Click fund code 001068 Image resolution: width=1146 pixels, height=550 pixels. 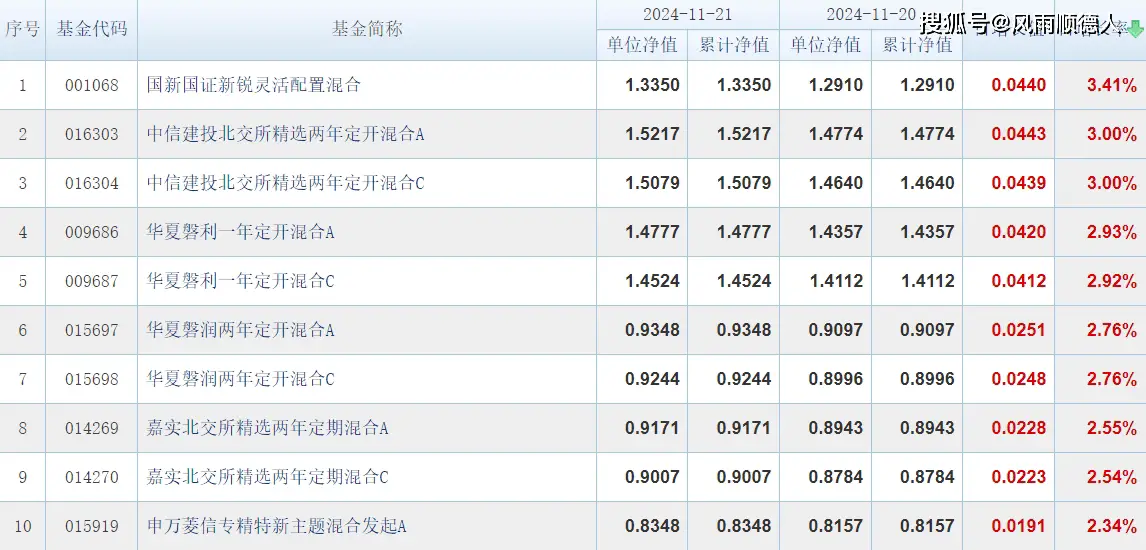click(x=91, y=85)
